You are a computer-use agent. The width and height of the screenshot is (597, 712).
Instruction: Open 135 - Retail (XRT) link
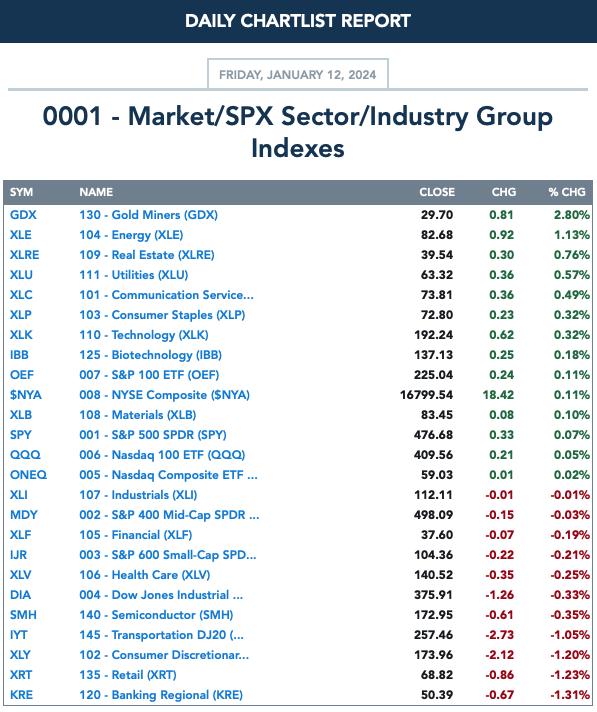pos(128,675)
